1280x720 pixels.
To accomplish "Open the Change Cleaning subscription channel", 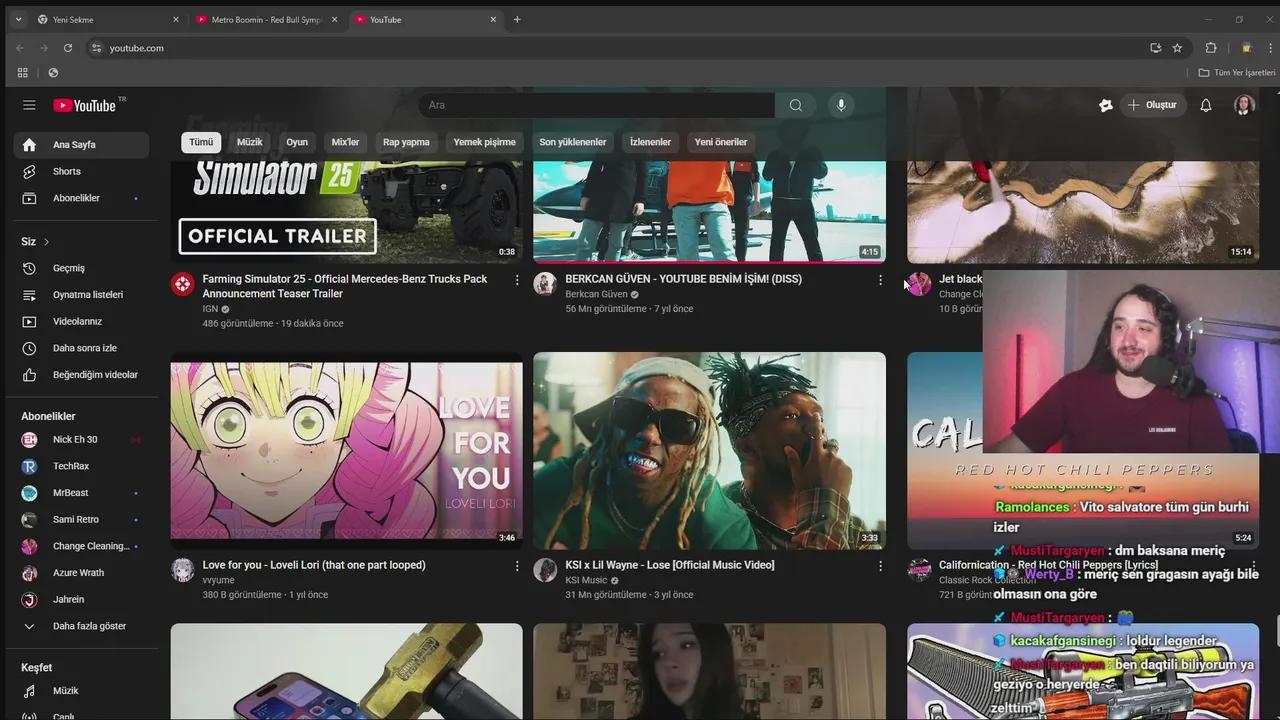I will [x=81, y=546].
